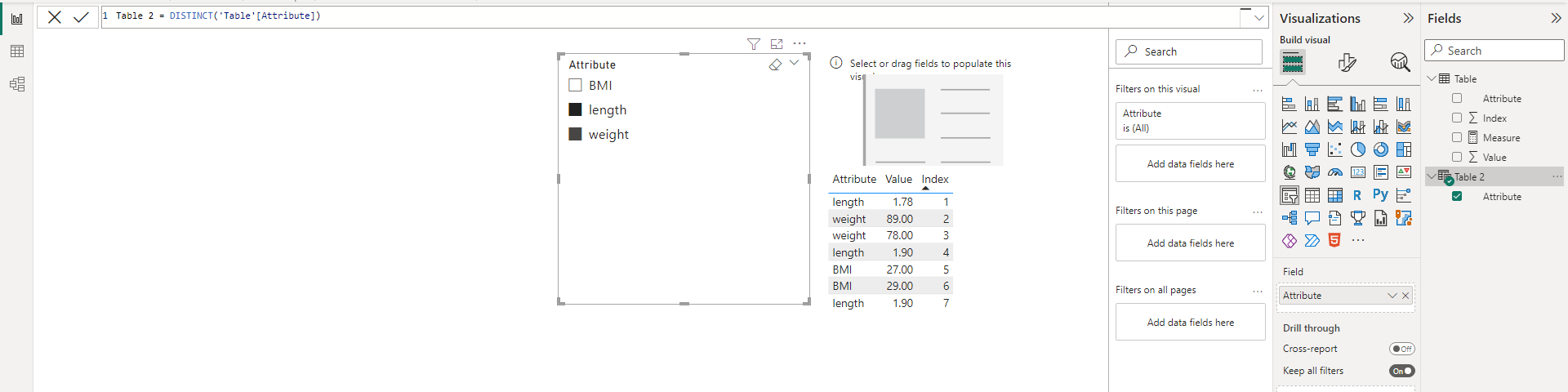This screenshot has width=1568, height=392.
Task: Select the R script visual
Action: point(1358,195)
